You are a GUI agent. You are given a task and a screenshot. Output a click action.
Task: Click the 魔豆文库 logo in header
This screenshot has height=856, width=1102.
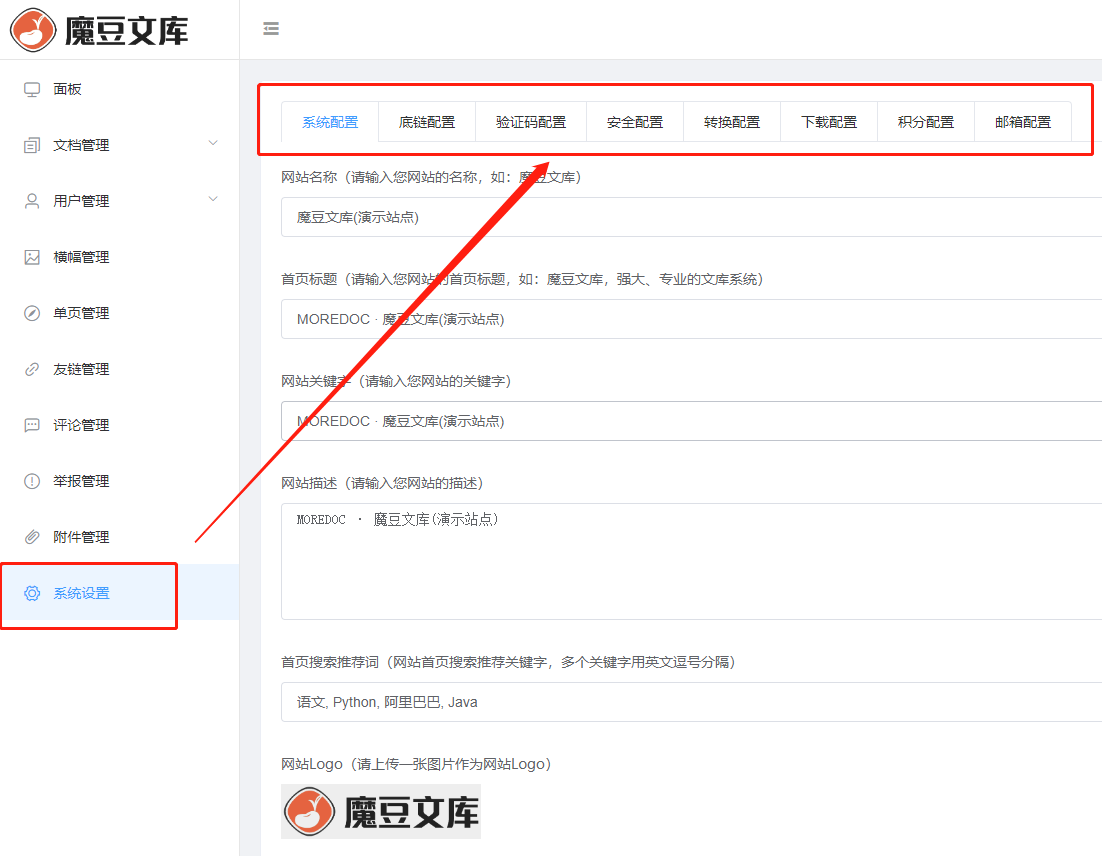coord(99,30)
